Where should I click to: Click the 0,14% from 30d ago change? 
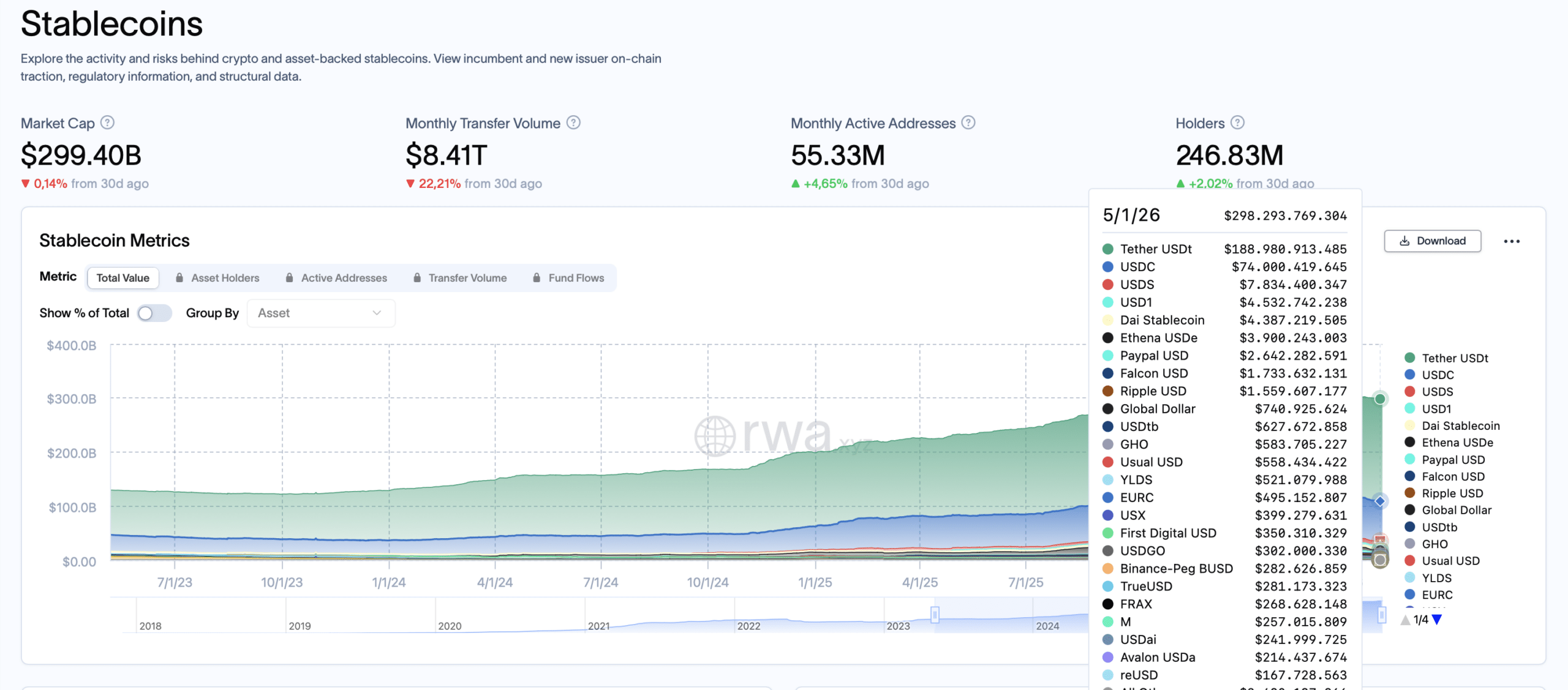[85, 184]
